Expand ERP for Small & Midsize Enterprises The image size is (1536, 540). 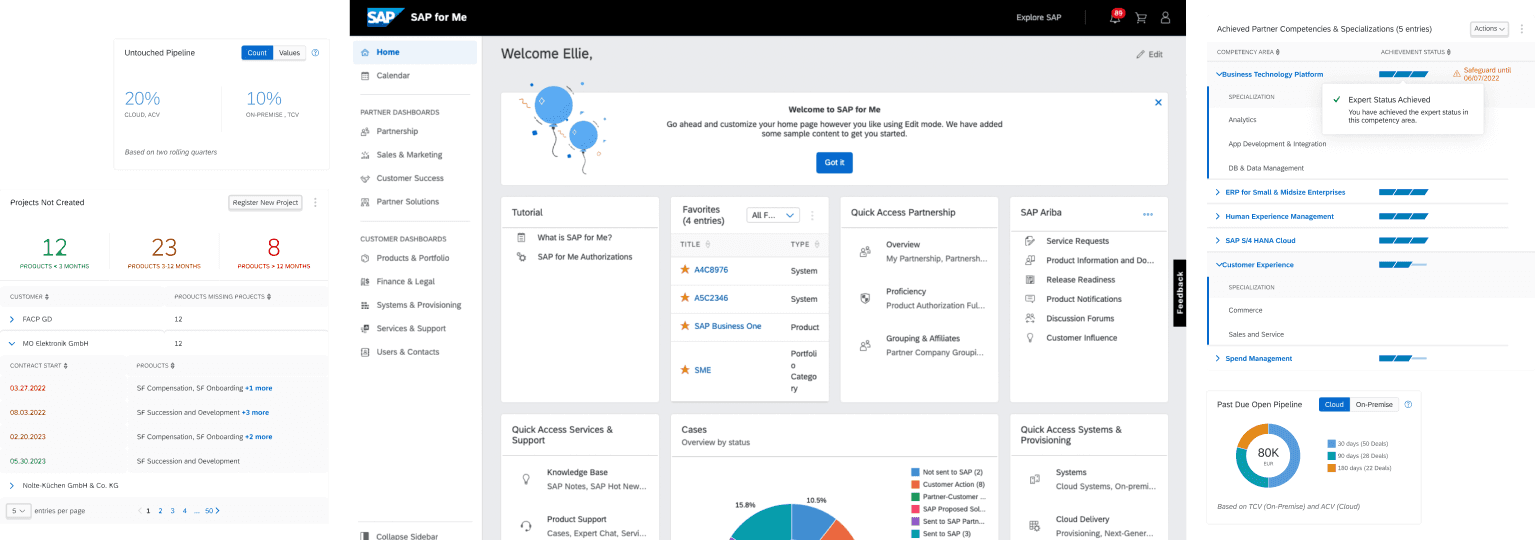pyautogui.click(x=1217, y=192)
